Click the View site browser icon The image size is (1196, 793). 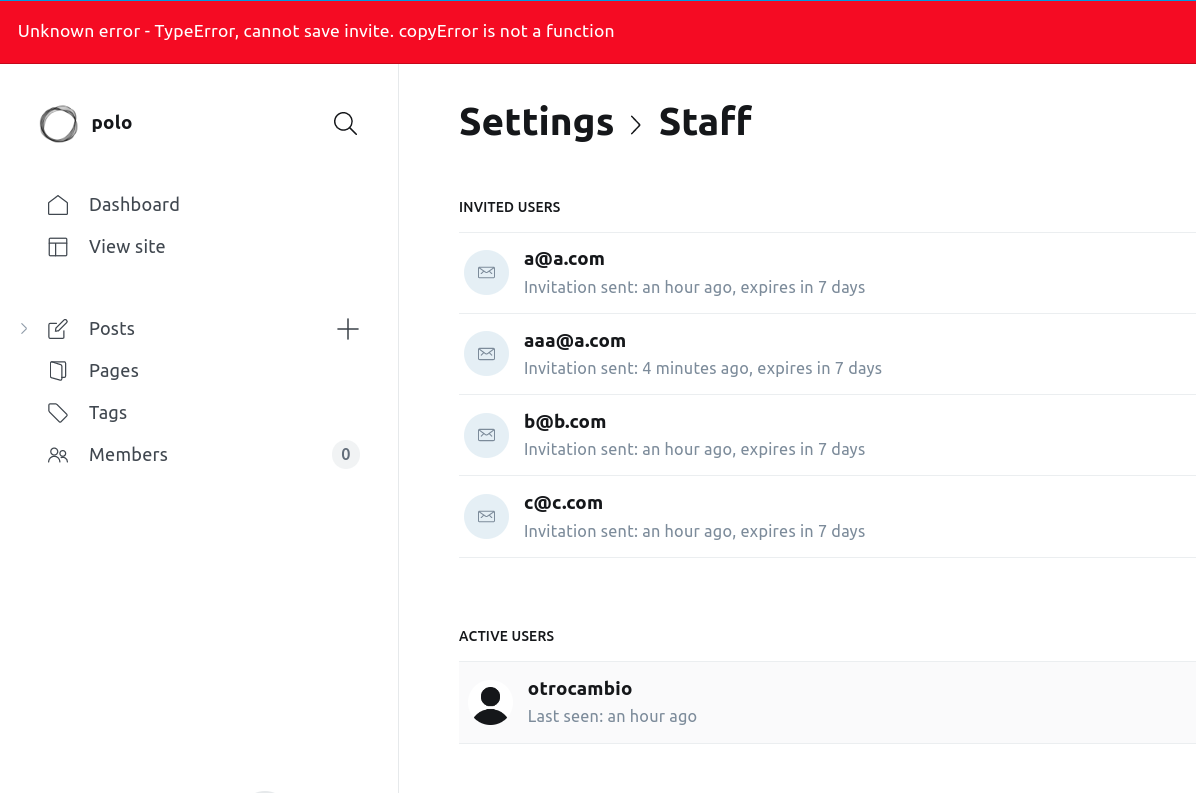tap(58, 246)
